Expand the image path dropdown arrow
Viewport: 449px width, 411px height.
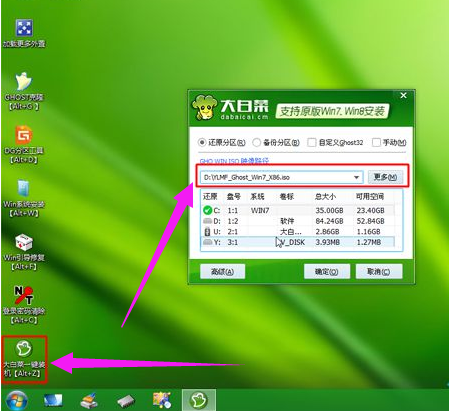point(356,177)
